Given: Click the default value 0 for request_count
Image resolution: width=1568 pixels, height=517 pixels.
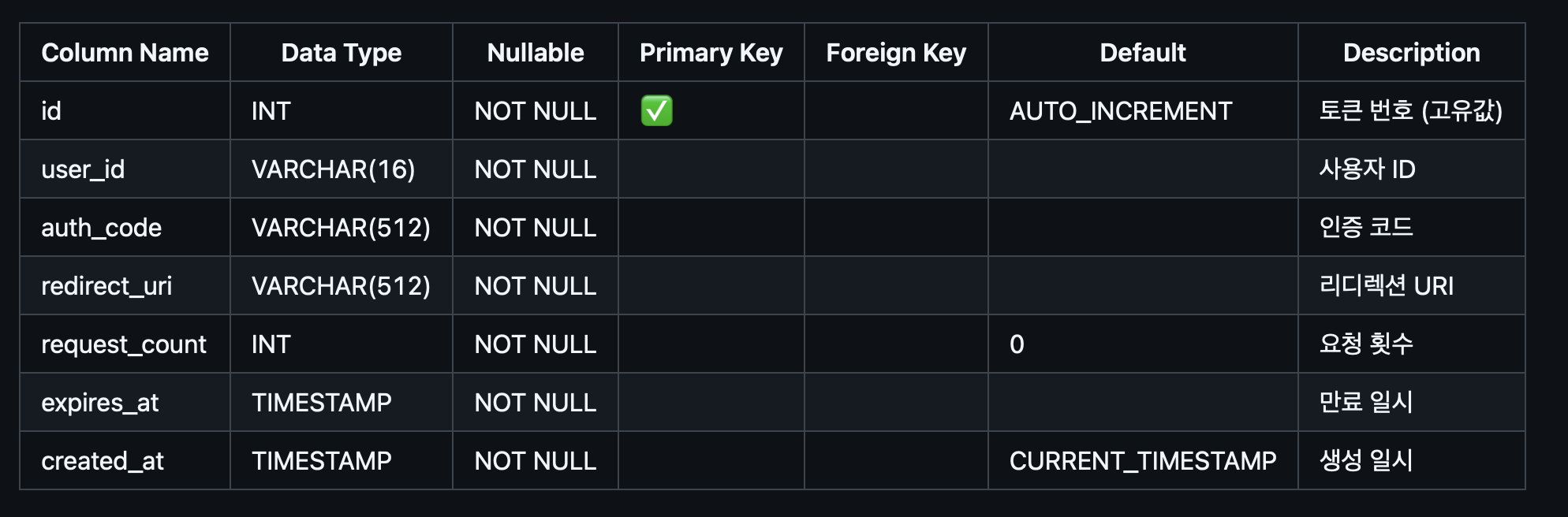Looking at the screenshot, I should click(x=1017, y=344).
